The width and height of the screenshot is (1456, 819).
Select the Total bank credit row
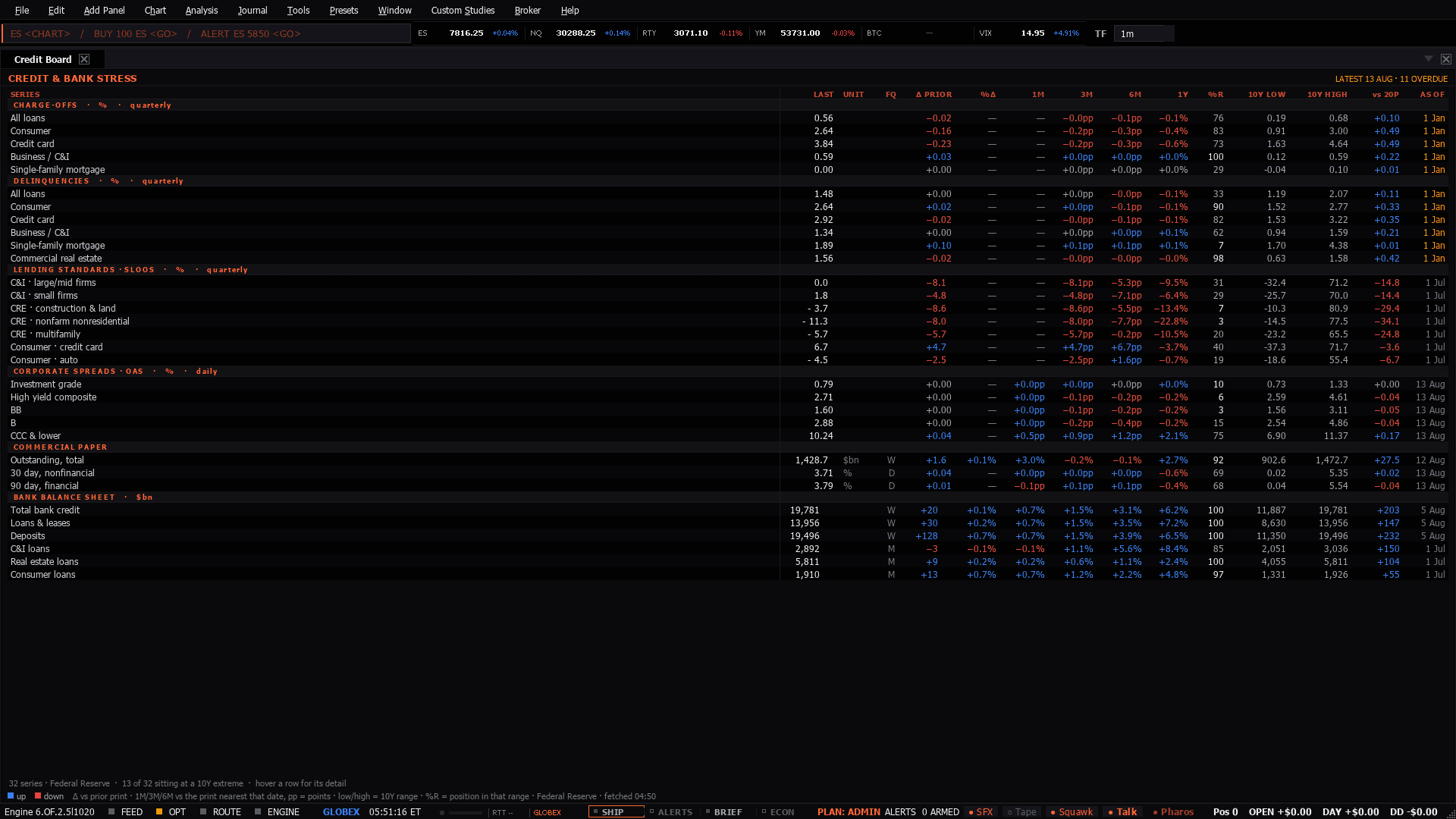(x=728, y=510)
